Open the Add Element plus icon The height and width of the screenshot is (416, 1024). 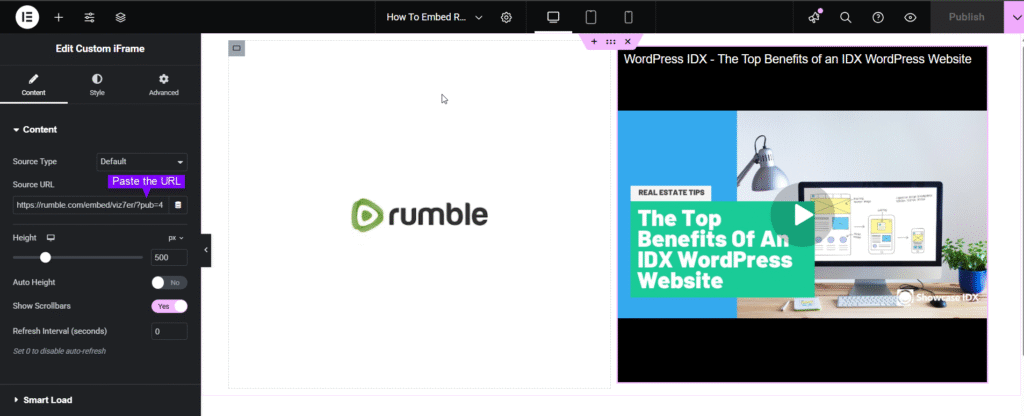click(59, 18)
